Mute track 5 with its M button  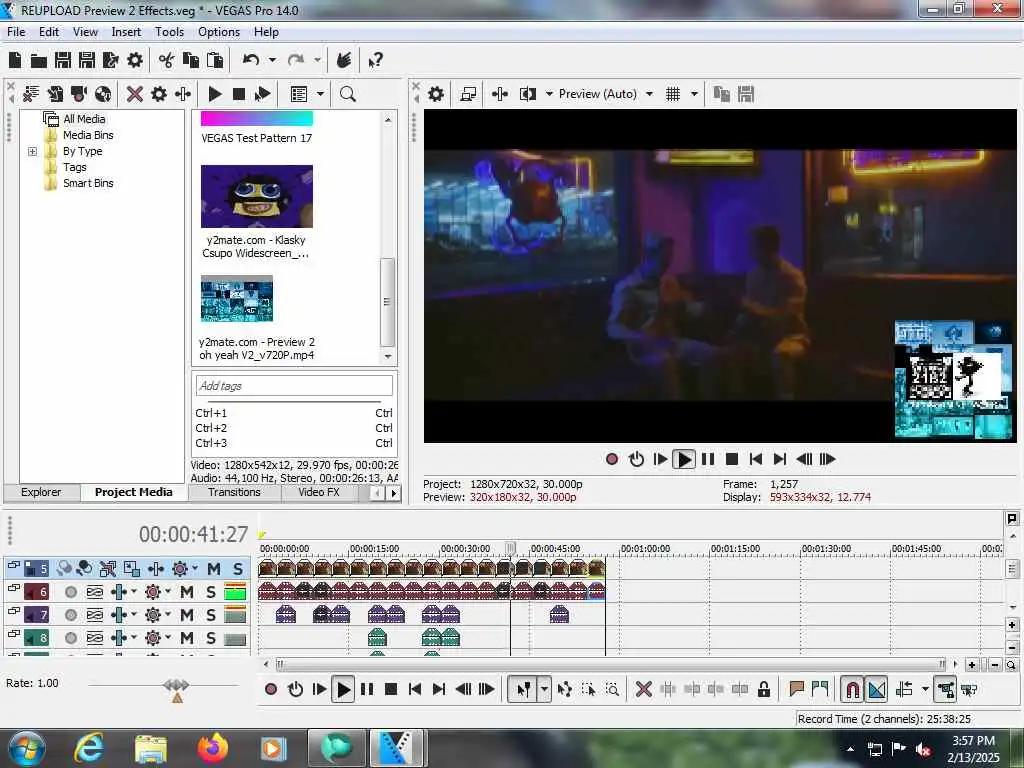click(214, 569)
